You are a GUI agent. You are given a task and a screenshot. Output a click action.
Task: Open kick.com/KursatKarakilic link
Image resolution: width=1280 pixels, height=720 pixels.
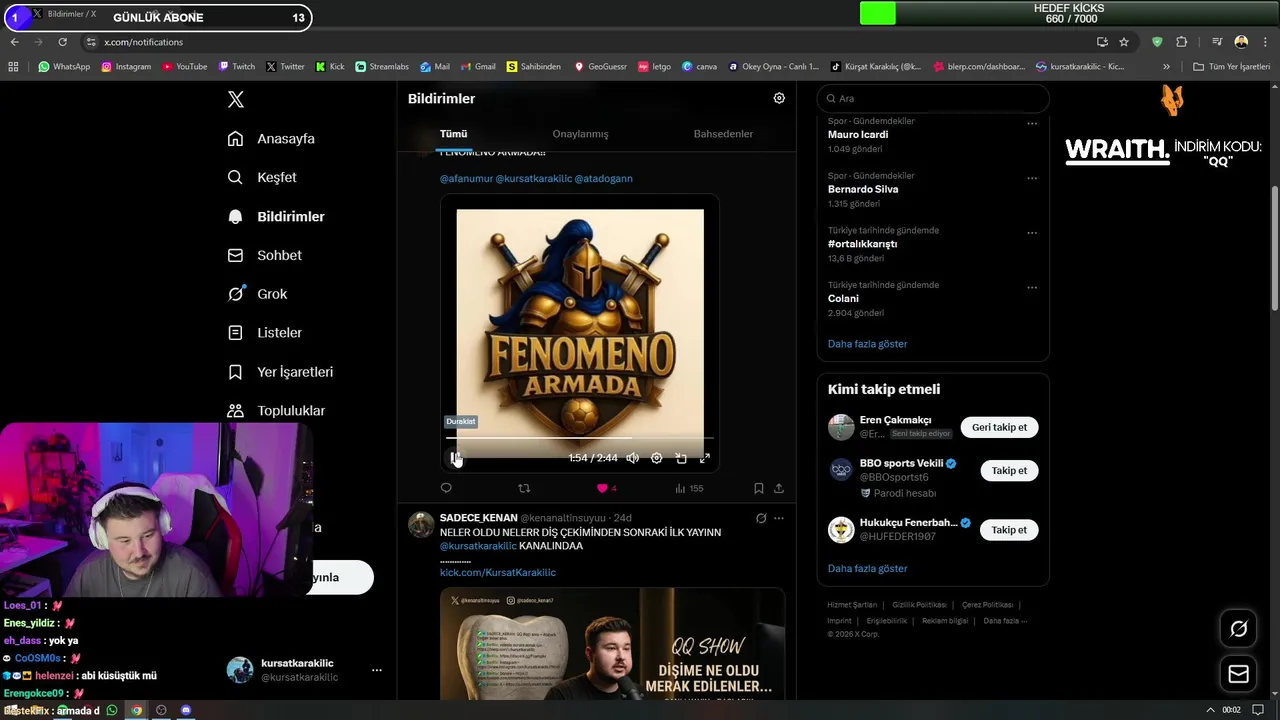click(498, 573)
